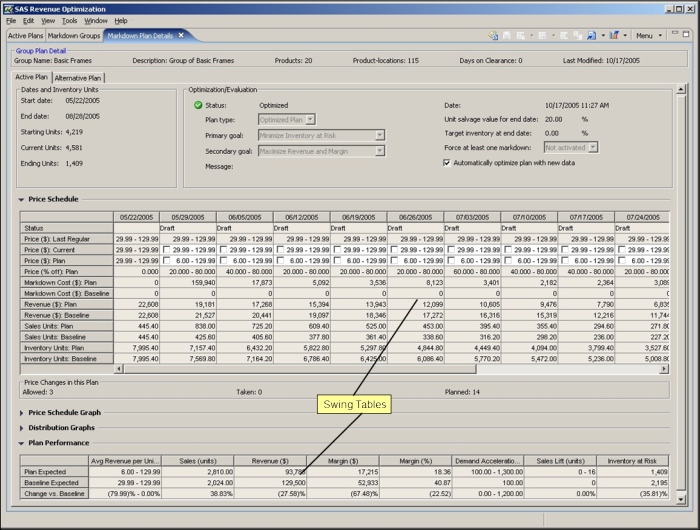Select the Plan Expected row header
Viewport: 700px width, 530px height.
[54, 472]
